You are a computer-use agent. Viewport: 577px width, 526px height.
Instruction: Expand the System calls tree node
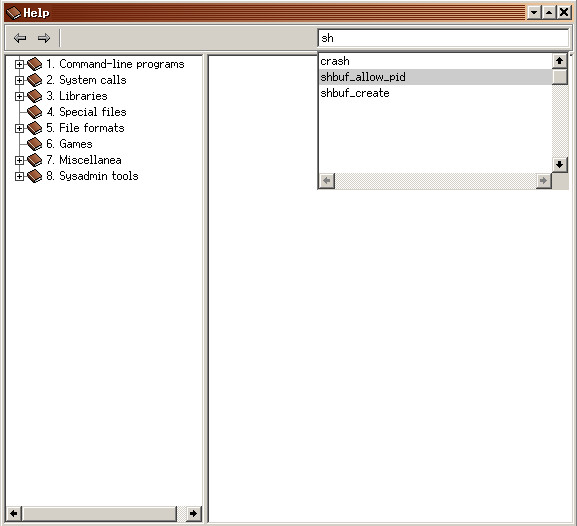[19, 80]
